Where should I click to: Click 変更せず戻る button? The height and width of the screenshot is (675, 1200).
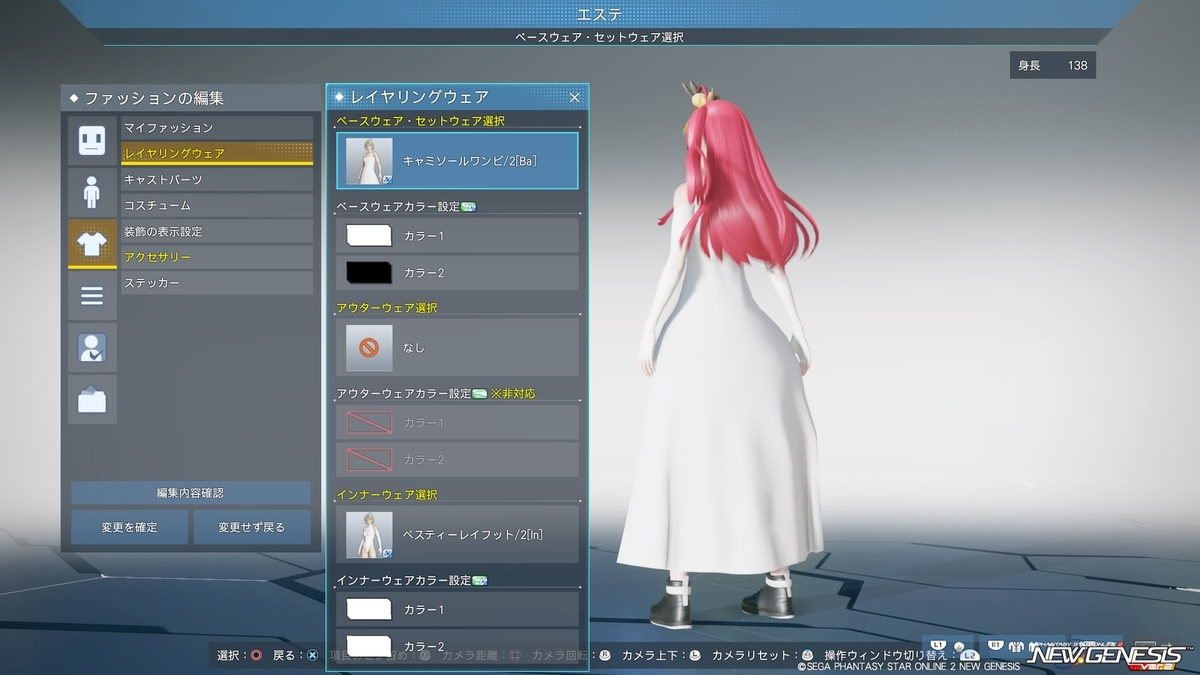tap(252, 527)
